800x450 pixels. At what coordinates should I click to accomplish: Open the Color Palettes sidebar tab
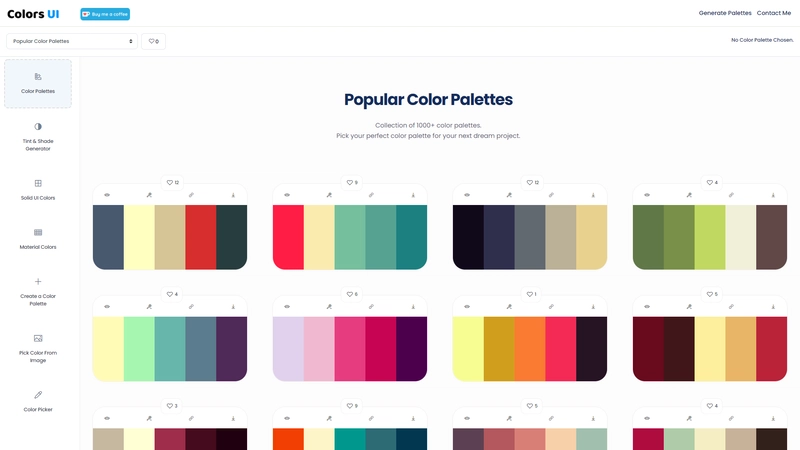38,84
